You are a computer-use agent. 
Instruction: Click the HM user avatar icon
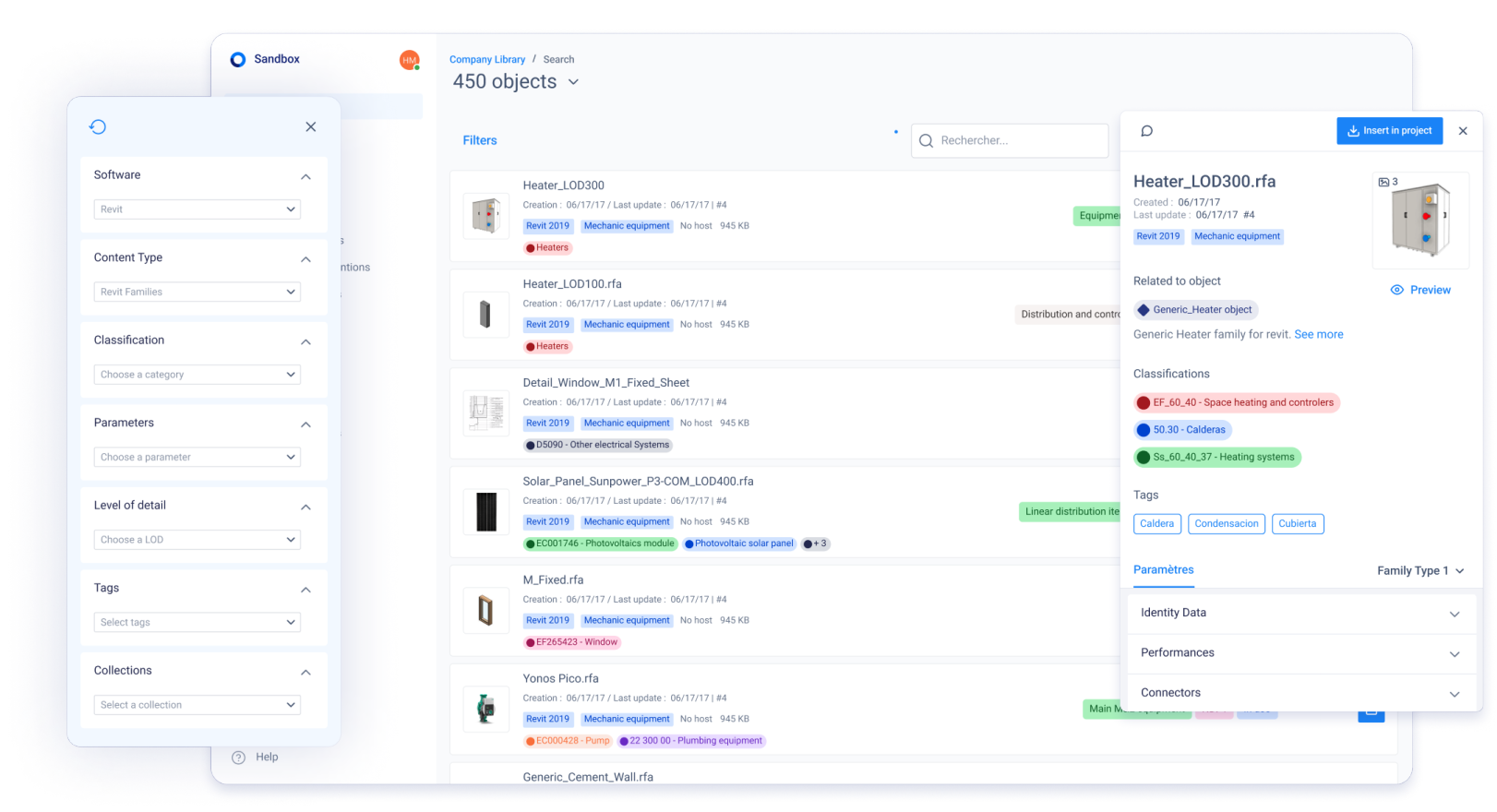pyautogui.click(x=409, y=60)
